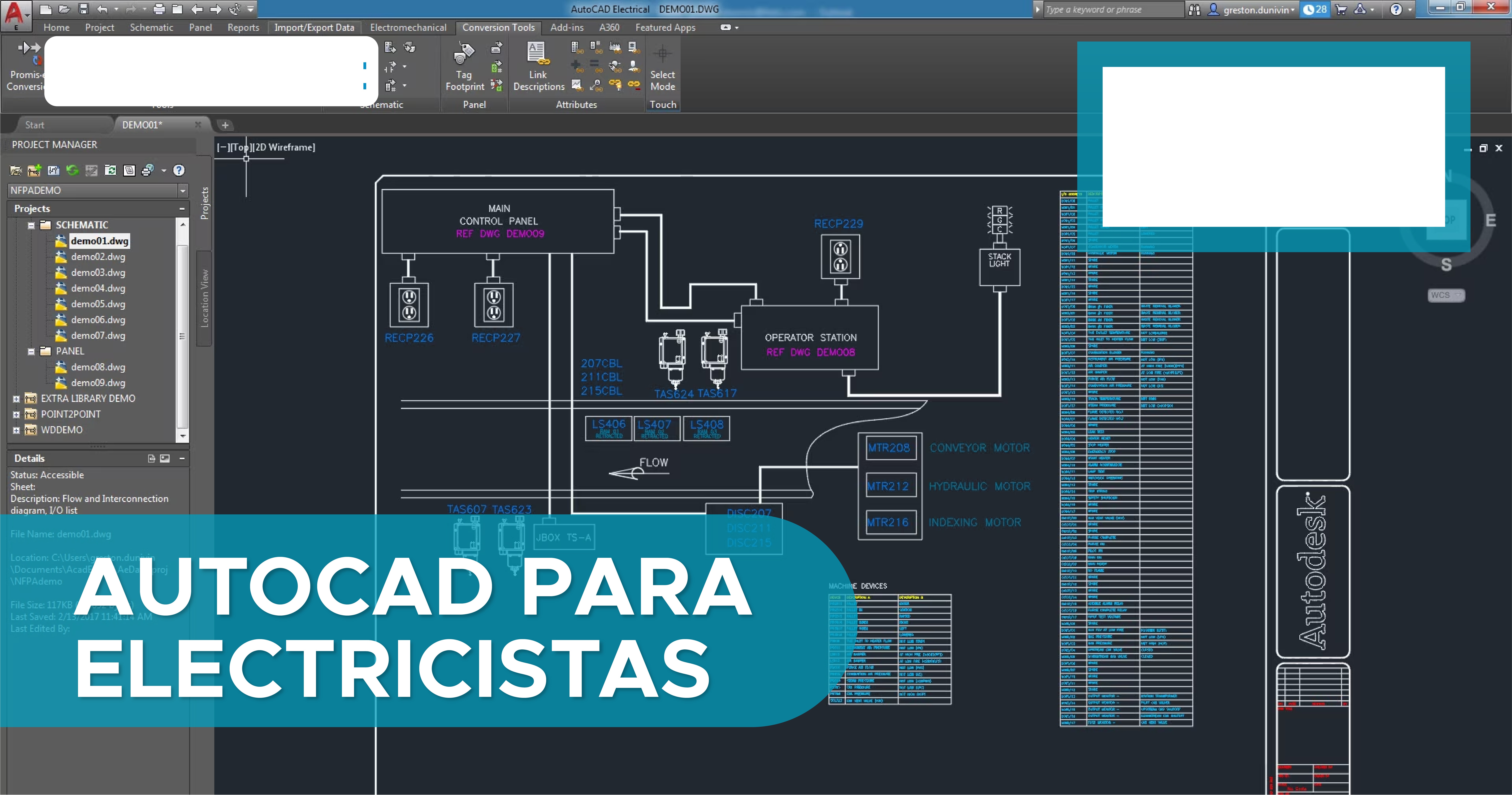This screenshot has height=795, width=1512.
Task: Open the Undo history dropdown arrow
Action: coord(116,9)
